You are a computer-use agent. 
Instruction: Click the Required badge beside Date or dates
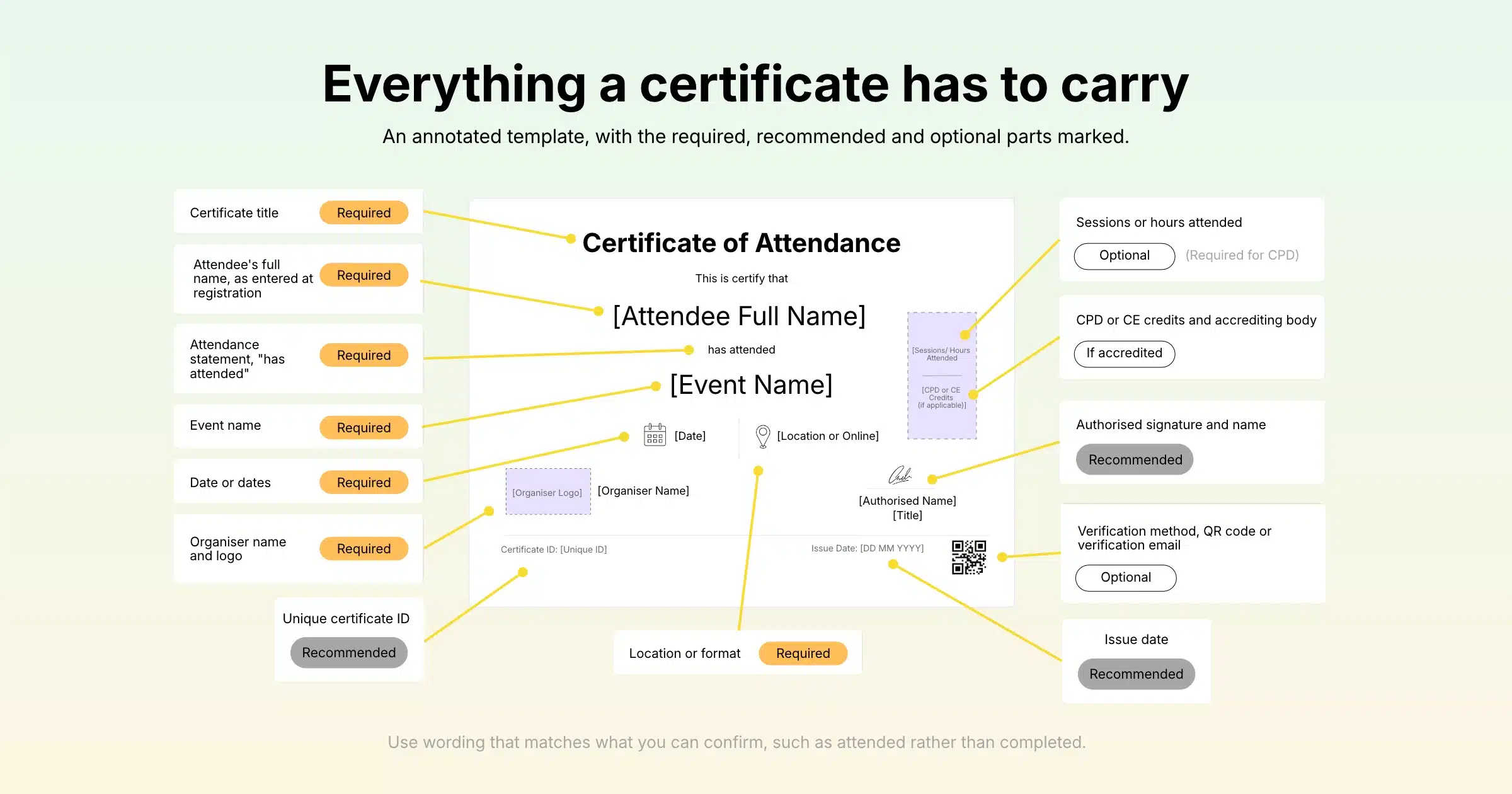(364, 483)
